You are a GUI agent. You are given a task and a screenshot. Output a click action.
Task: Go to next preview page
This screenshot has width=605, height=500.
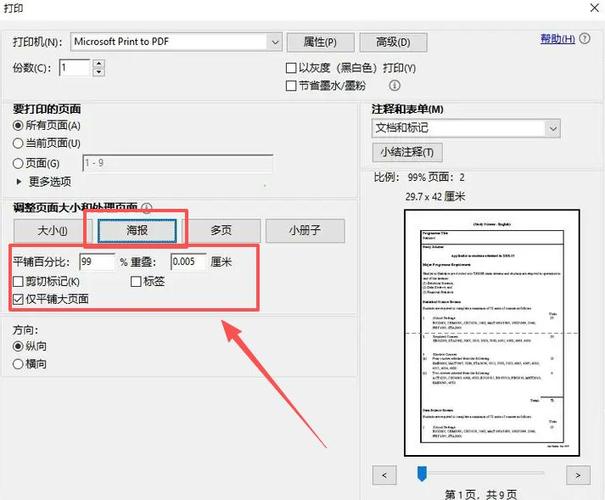(578, 475)
